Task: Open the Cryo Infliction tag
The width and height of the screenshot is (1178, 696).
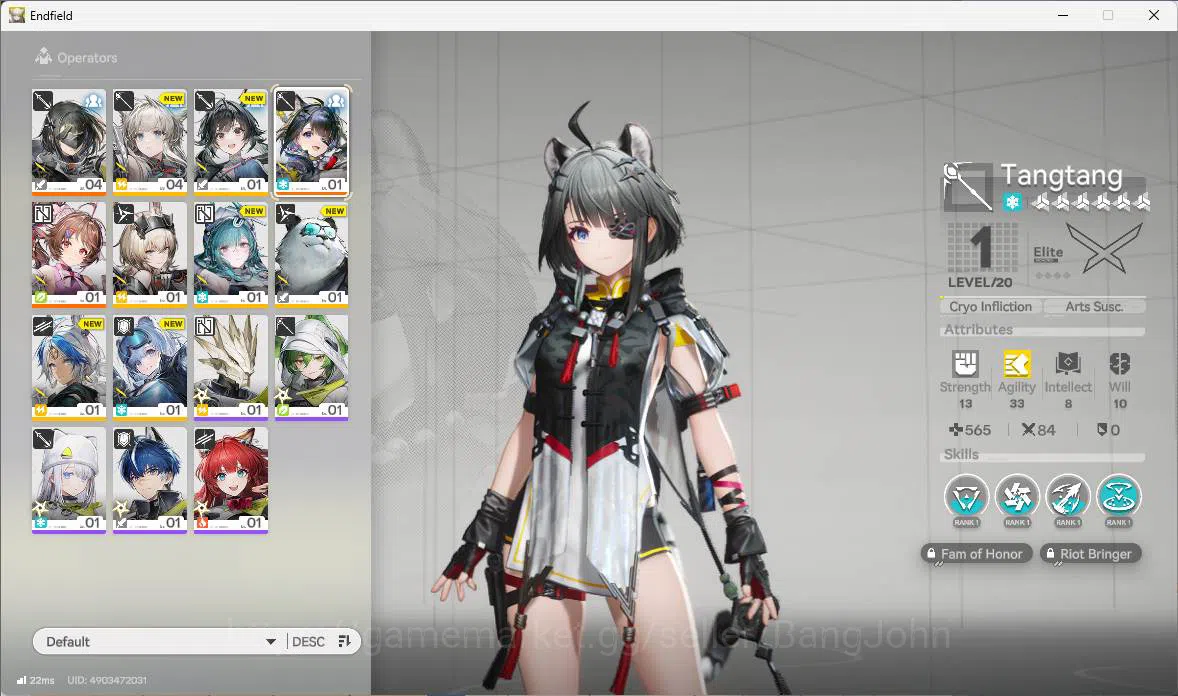Action: pyautogui.click(x=990, y=307)
